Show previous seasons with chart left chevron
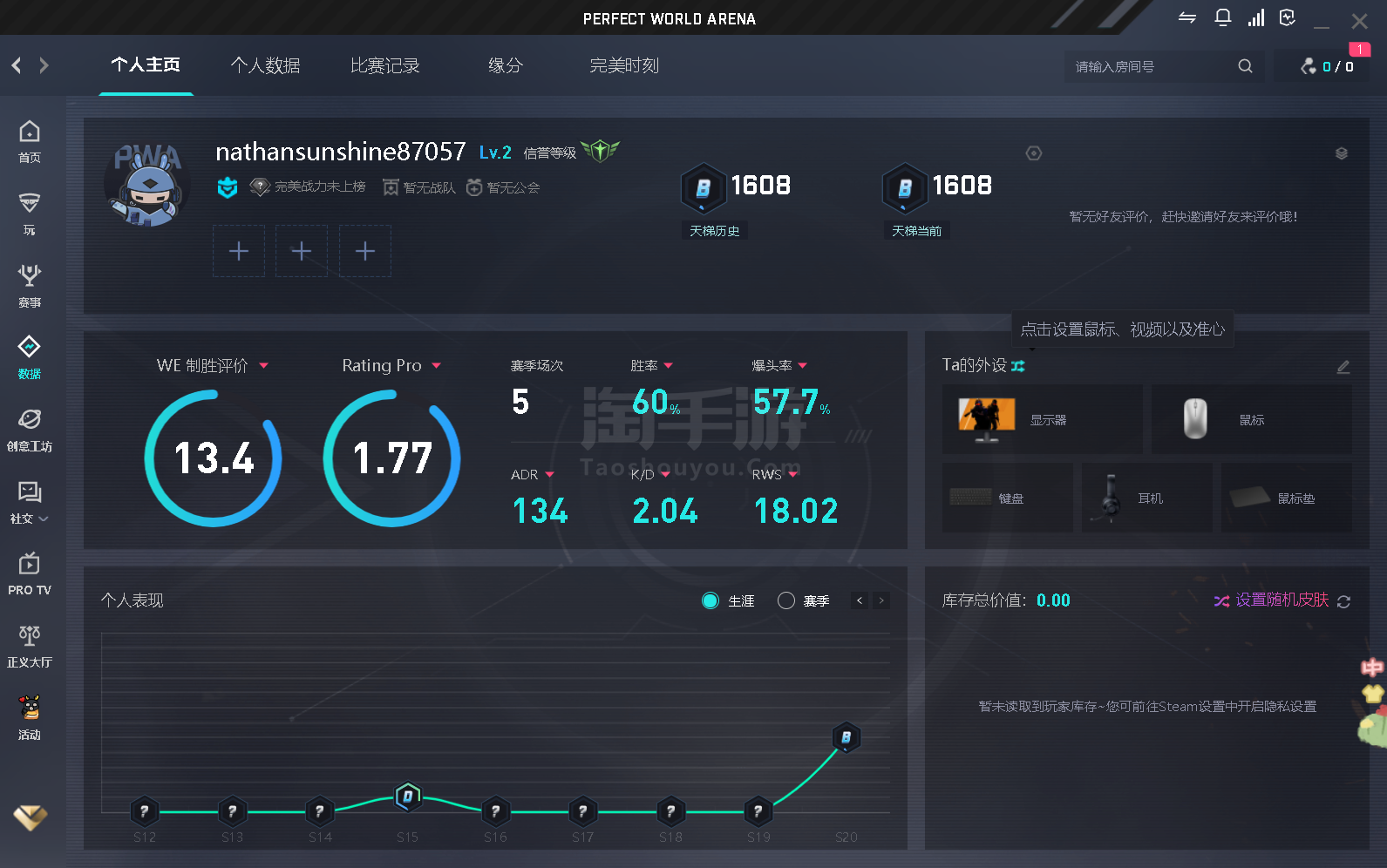Image resolution: width=1387 pixels, height=868 pixels. [x=860, y=600]
